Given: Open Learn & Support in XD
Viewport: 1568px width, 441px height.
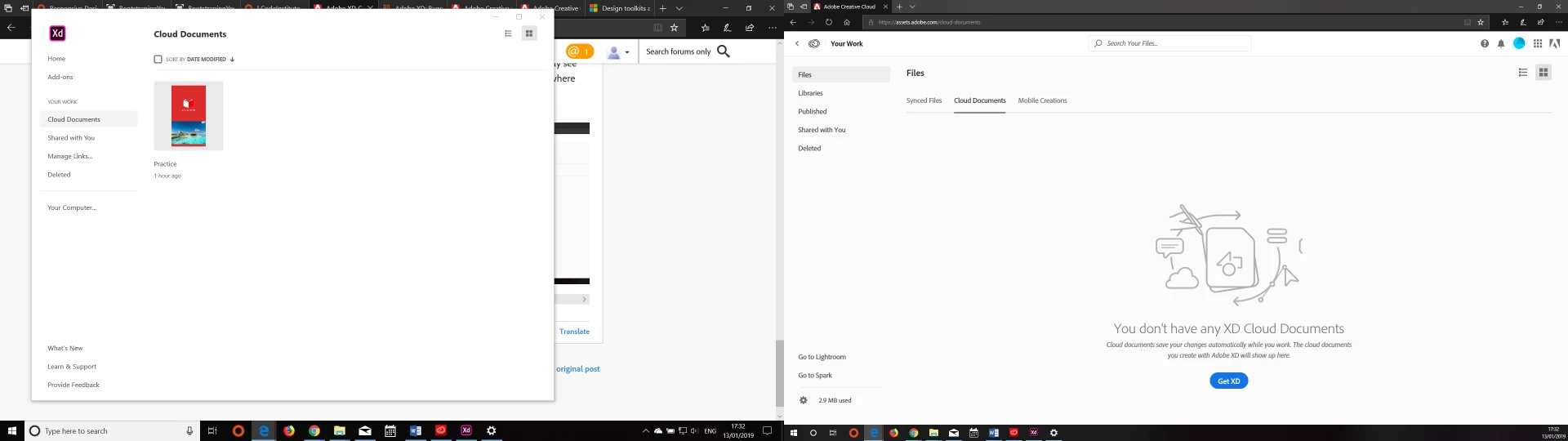Looking at the screenshot, I should pyautogui.click(x=72, y=367).
